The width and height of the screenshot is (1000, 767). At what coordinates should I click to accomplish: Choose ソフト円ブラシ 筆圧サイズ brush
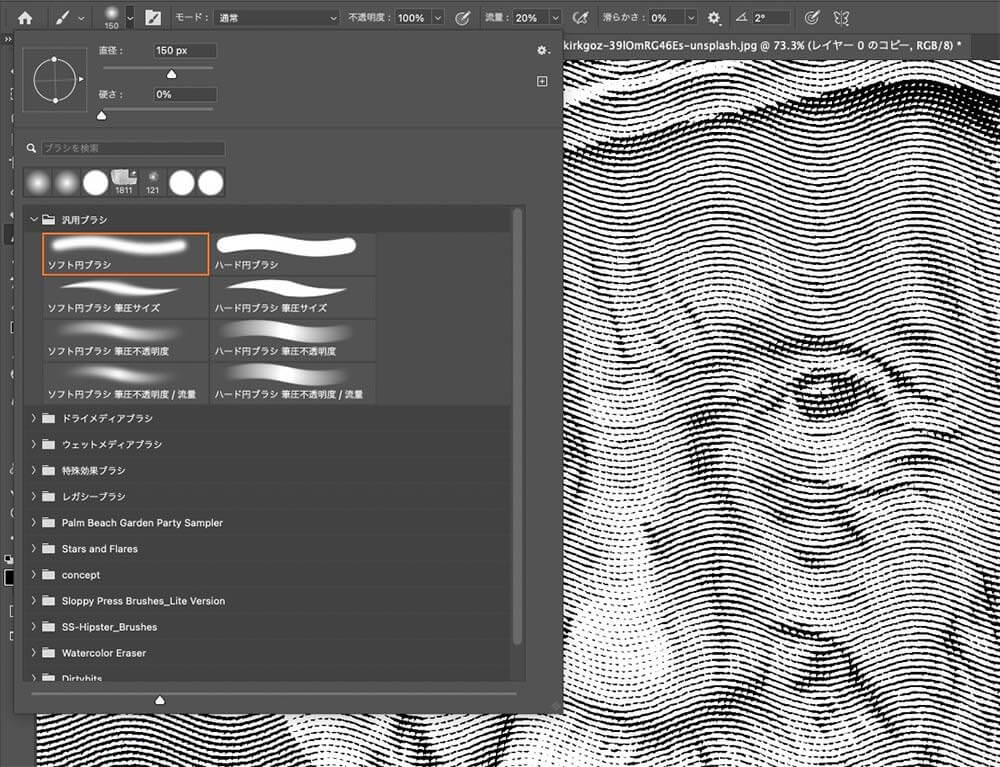tap(126, 297)
